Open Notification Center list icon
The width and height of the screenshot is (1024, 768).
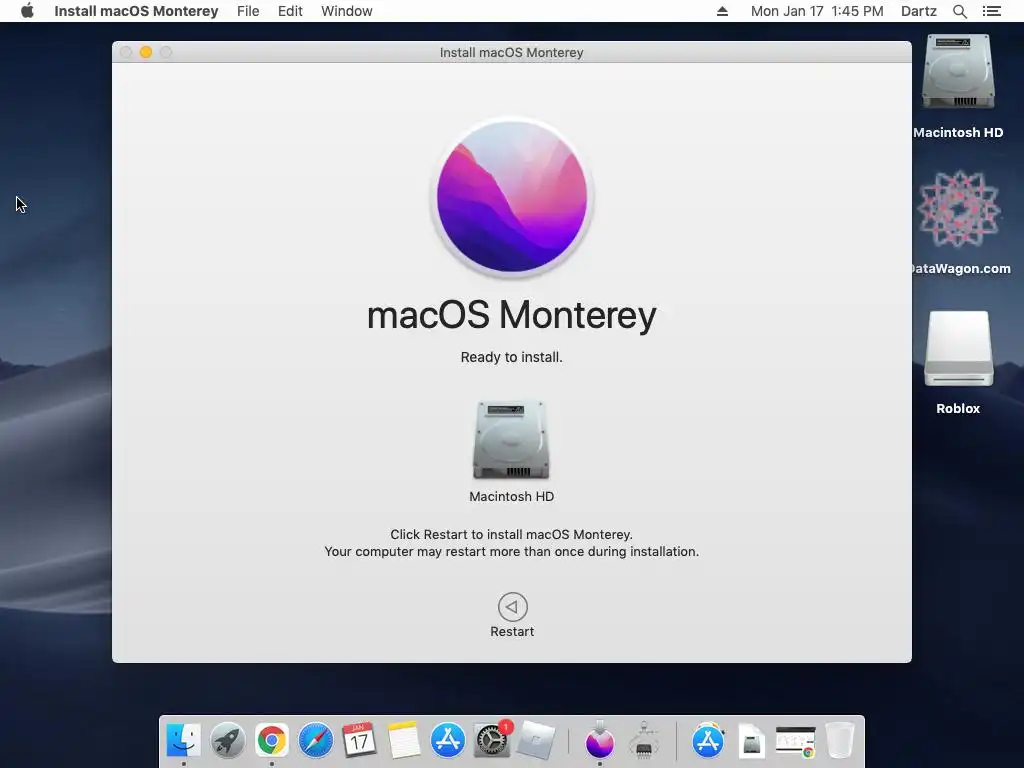point(992,11)
